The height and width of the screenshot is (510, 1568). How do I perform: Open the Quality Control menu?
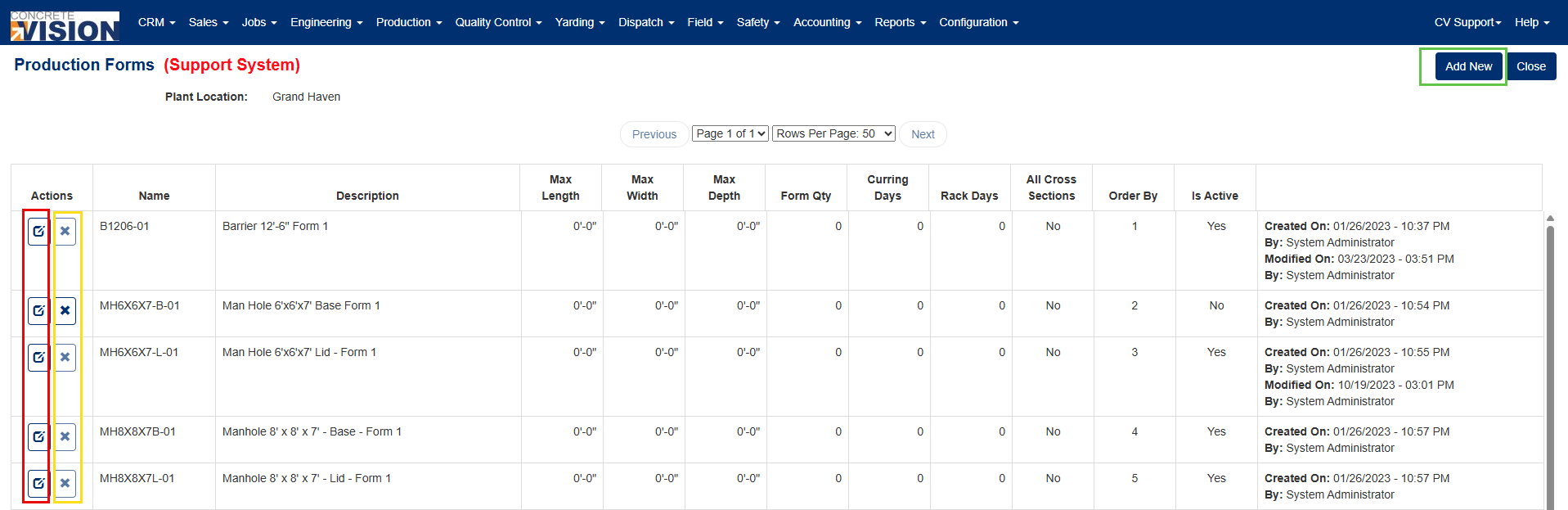click(x=498, y=22)
